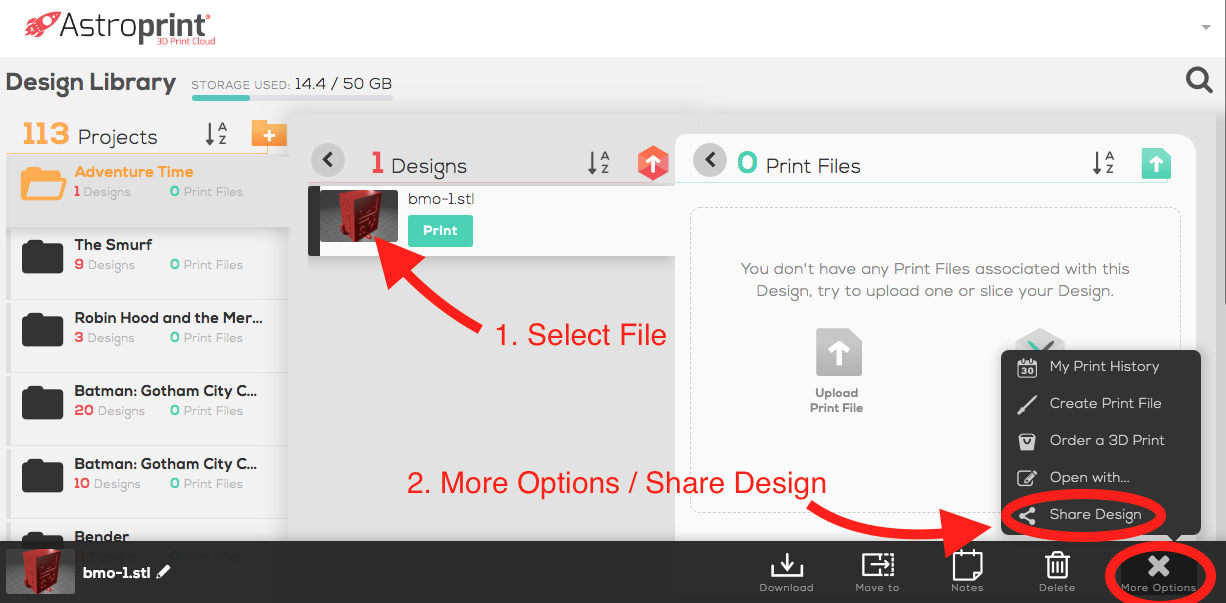Sort the projects list alphabetically
Screen dimensions: 1226x603
coord(216,134)
